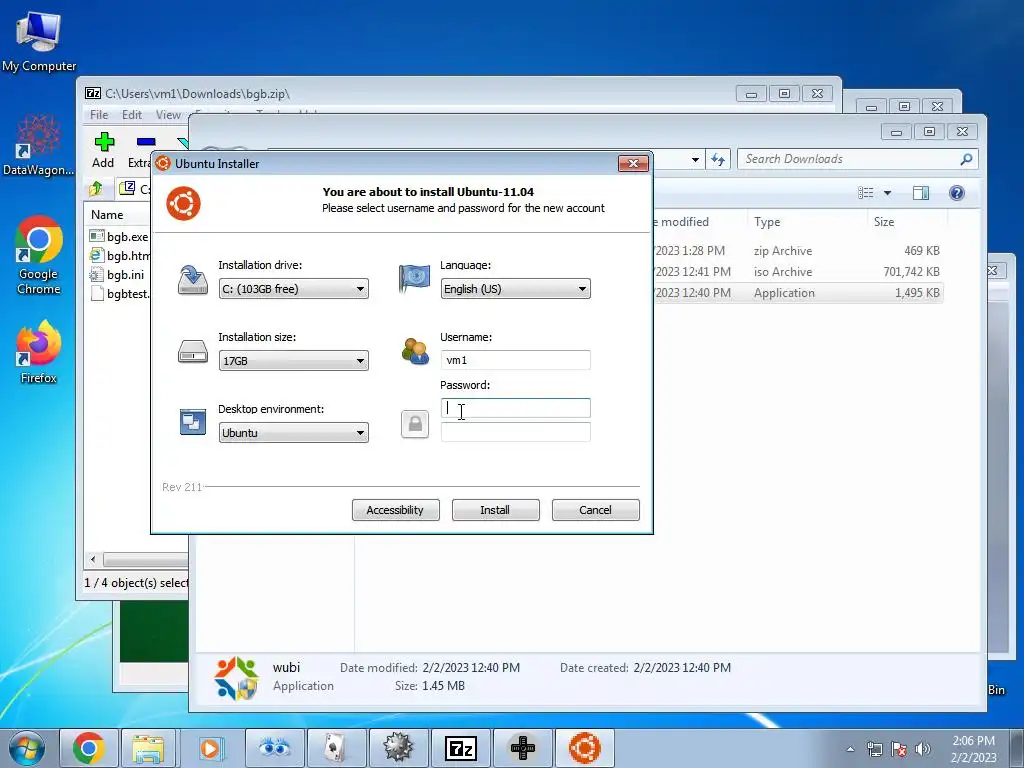Open the media player taskbar icon
Viewport: 1024px width, 768px height.
pos(211,748)
